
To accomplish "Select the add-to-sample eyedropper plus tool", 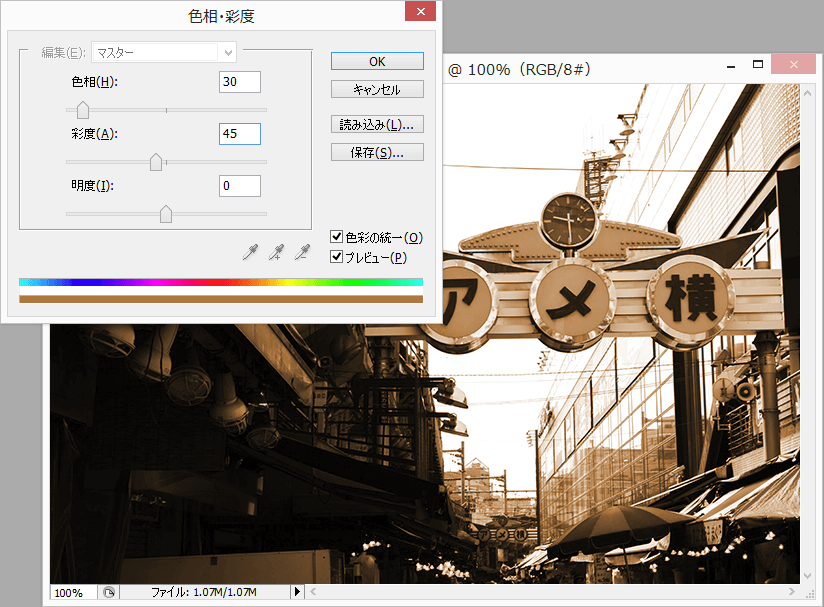I will click(x=276, y=252).
